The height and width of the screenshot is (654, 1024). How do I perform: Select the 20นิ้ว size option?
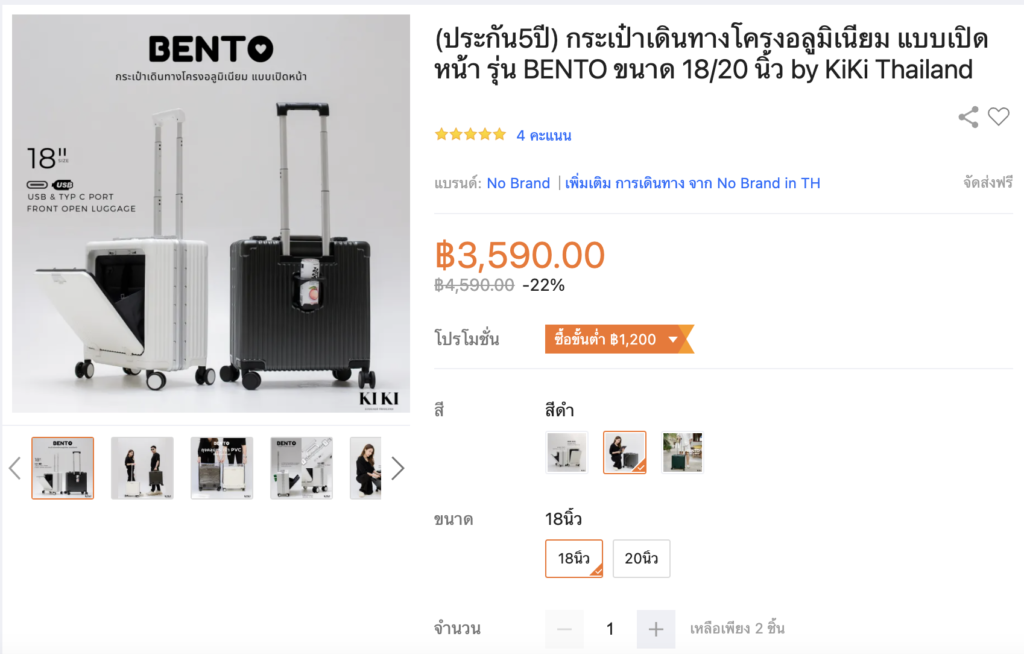641,559
